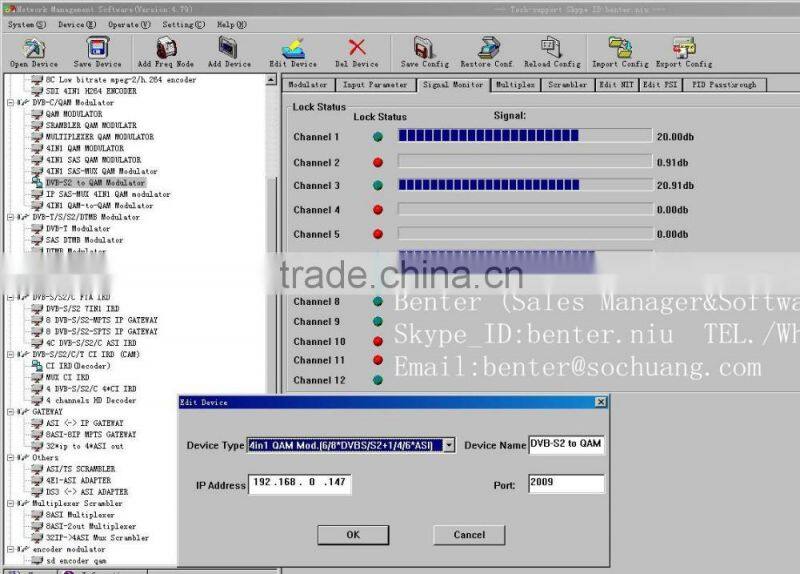Click Channel 3 green lock indicator
Image resolution: width=800 pixels, height=574 pixels.
tap(378, 185)
